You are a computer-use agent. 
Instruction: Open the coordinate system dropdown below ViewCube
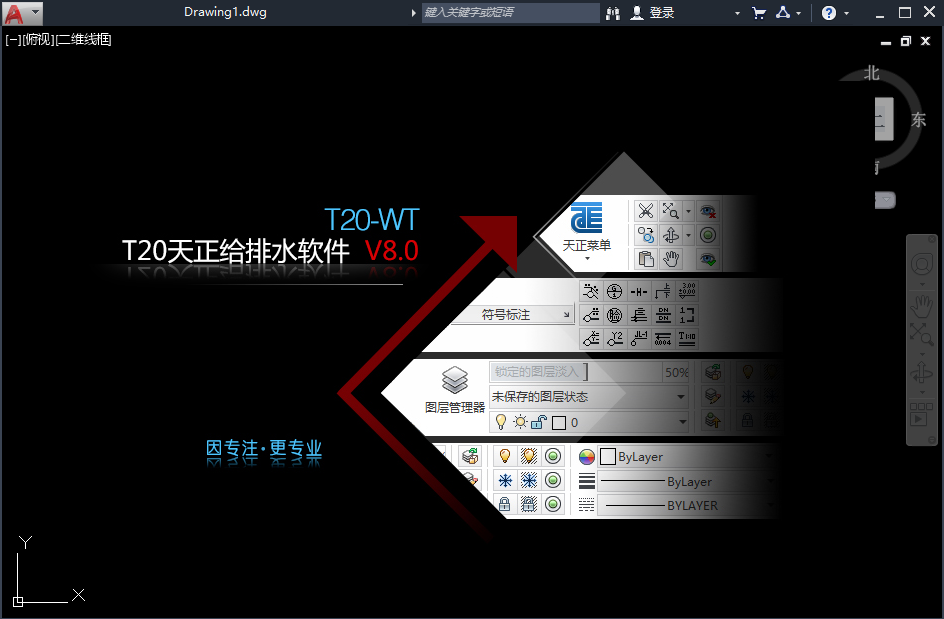(886, 200)
